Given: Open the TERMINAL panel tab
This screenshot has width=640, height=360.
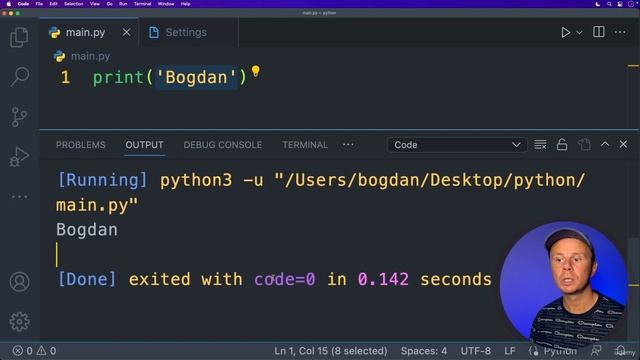Looking at the screenshot, I should click(305, 145).
